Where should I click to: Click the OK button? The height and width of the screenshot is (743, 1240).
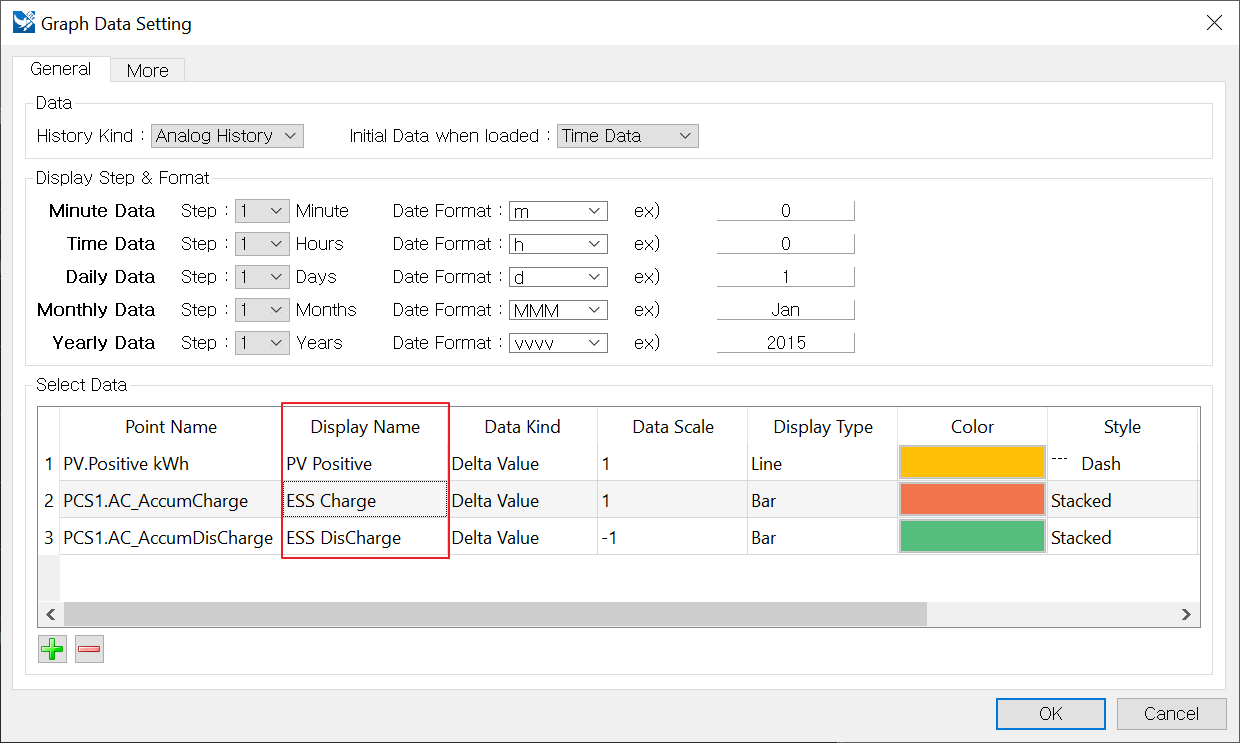tap(1051, 714)
